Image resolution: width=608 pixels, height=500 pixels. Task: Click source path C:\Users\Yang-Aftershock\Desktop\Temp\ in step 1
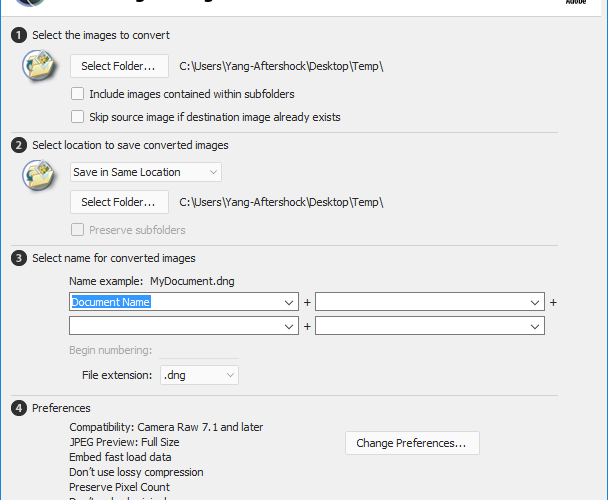pyautogui.click(x=281, y=66)
